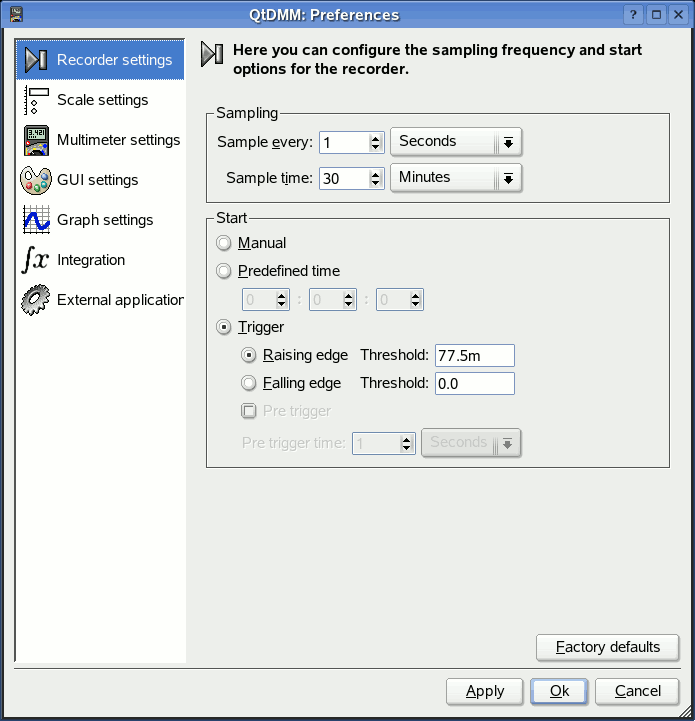This screenshot has height=721, width=695.
Task: Click the Recorder settings play icon
Action: click(36, 60)
